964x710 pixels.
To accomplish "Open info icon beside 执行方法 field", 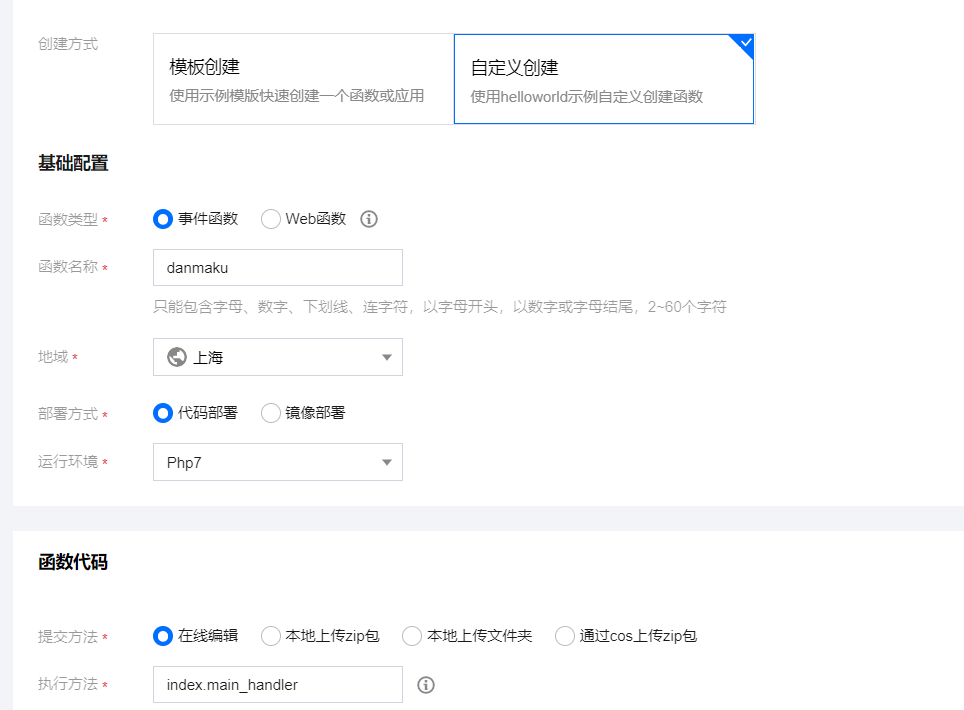I will 426,685.
